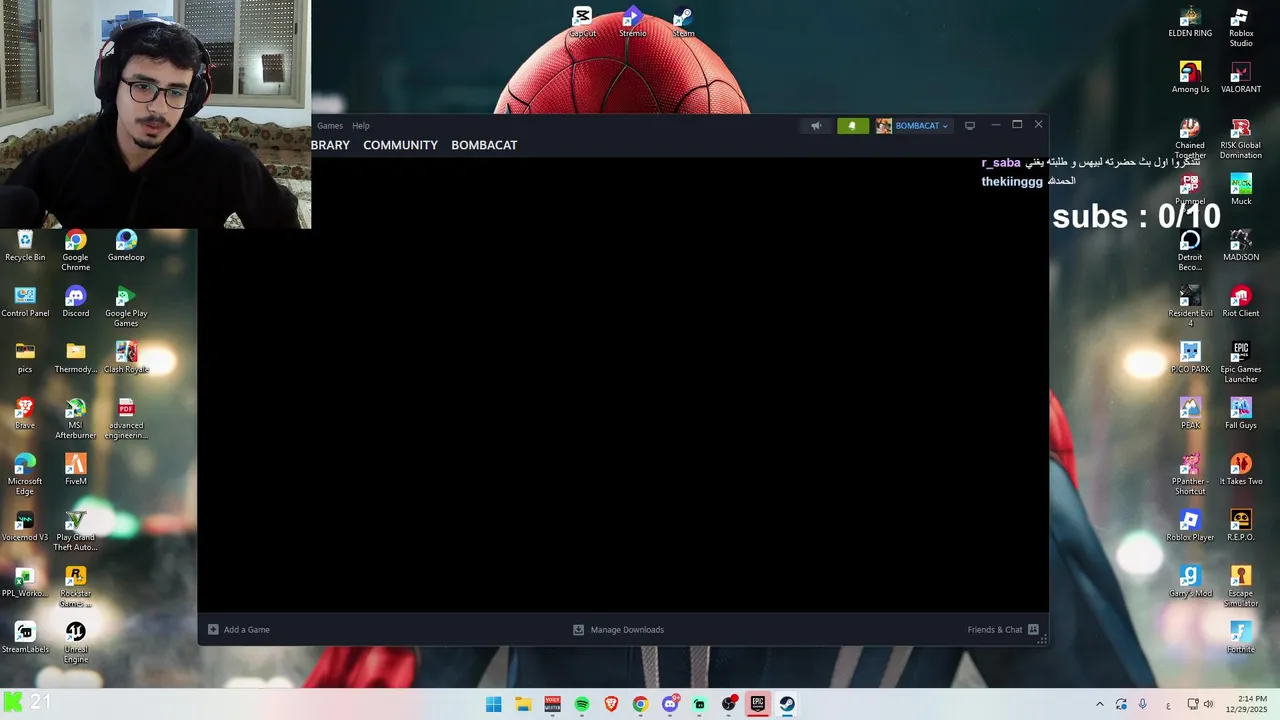Select the Gameloop desktop icon
This screenshot has width=1280, height=720.
[126, 246]
